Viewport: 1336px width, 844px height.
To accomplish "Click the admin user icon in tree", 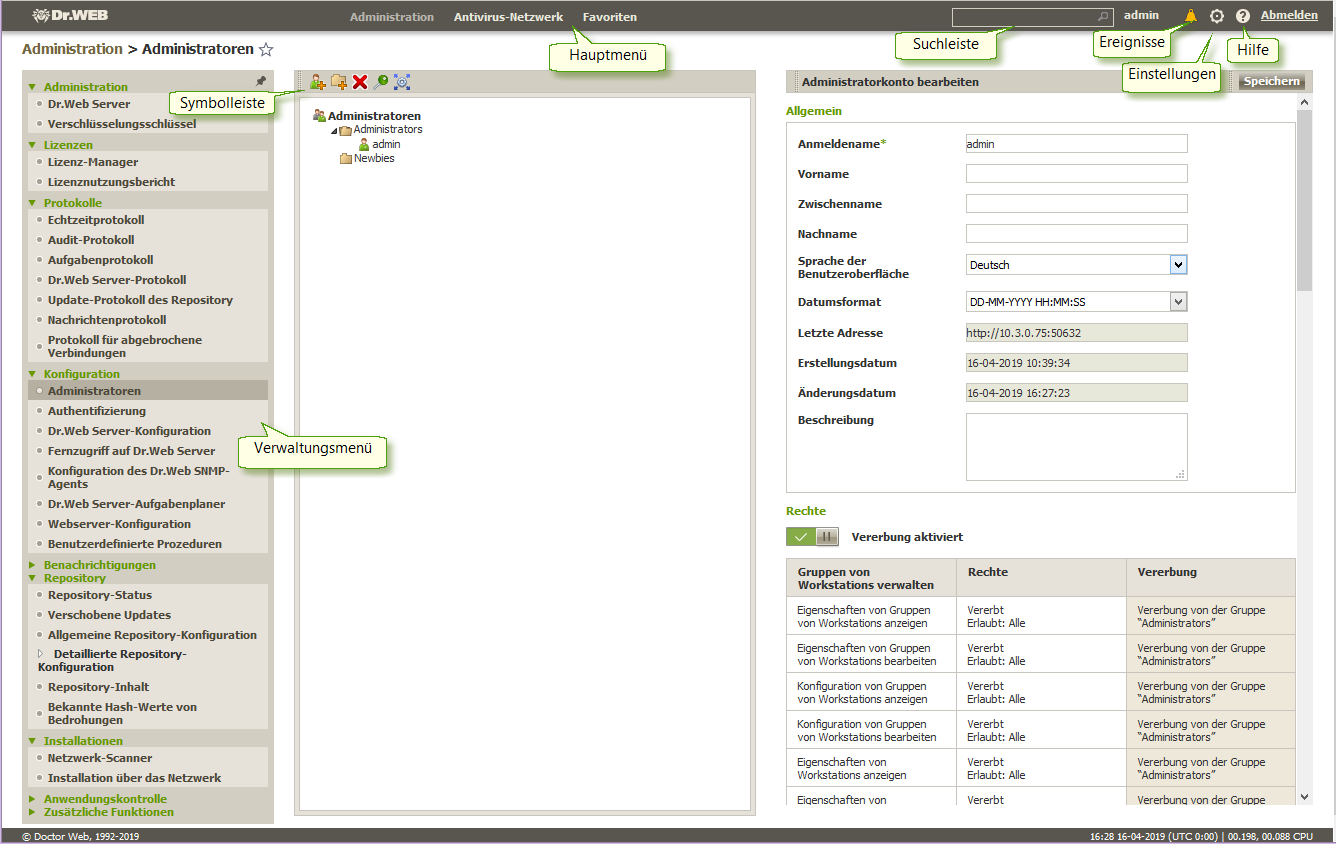I will click(364, 144).
